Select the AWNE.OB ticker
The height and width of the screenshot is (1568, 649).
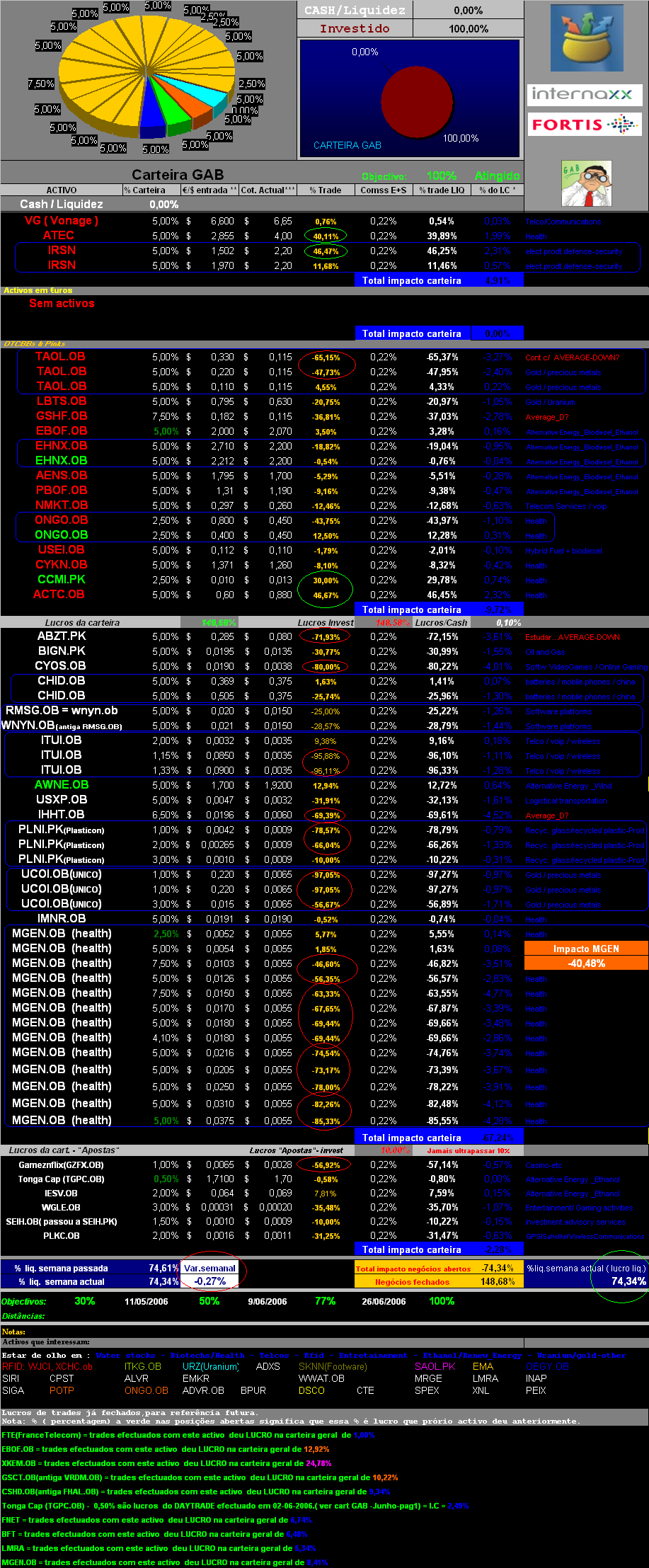(62, 784)
